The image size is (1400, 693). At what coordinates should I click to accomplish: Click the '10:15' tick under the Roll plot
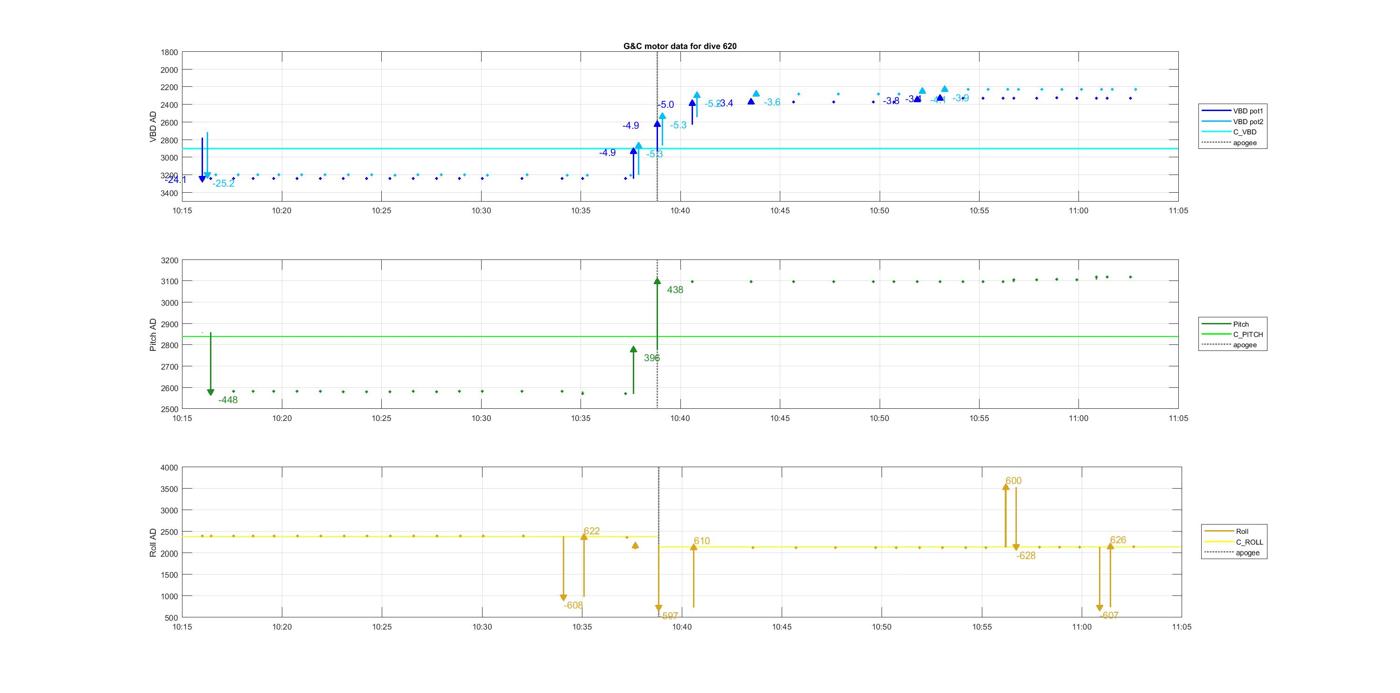(182, 627)
